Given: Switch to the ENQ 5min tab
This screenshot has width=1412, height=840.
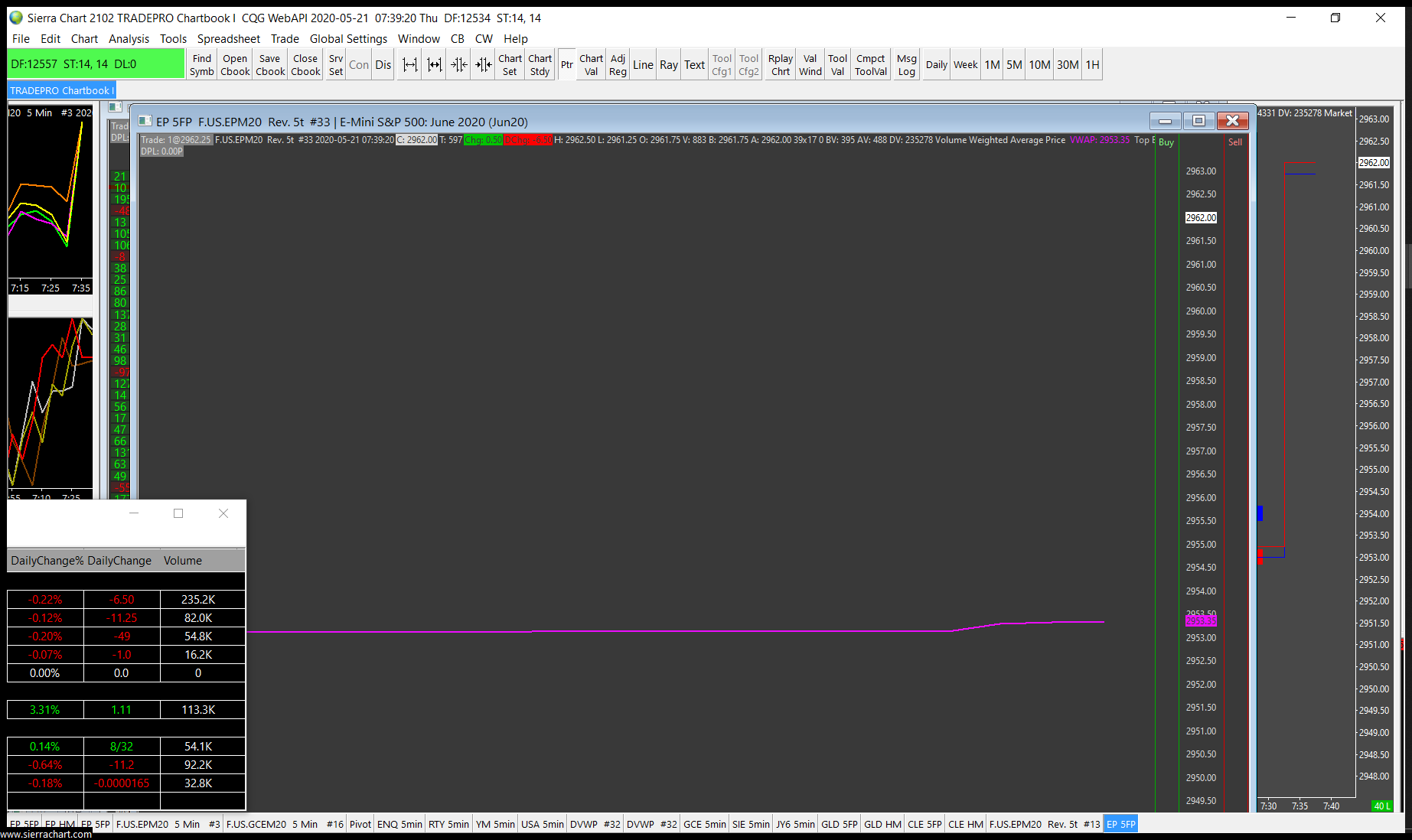Looking at the screenshot, I should pos(399,824).
